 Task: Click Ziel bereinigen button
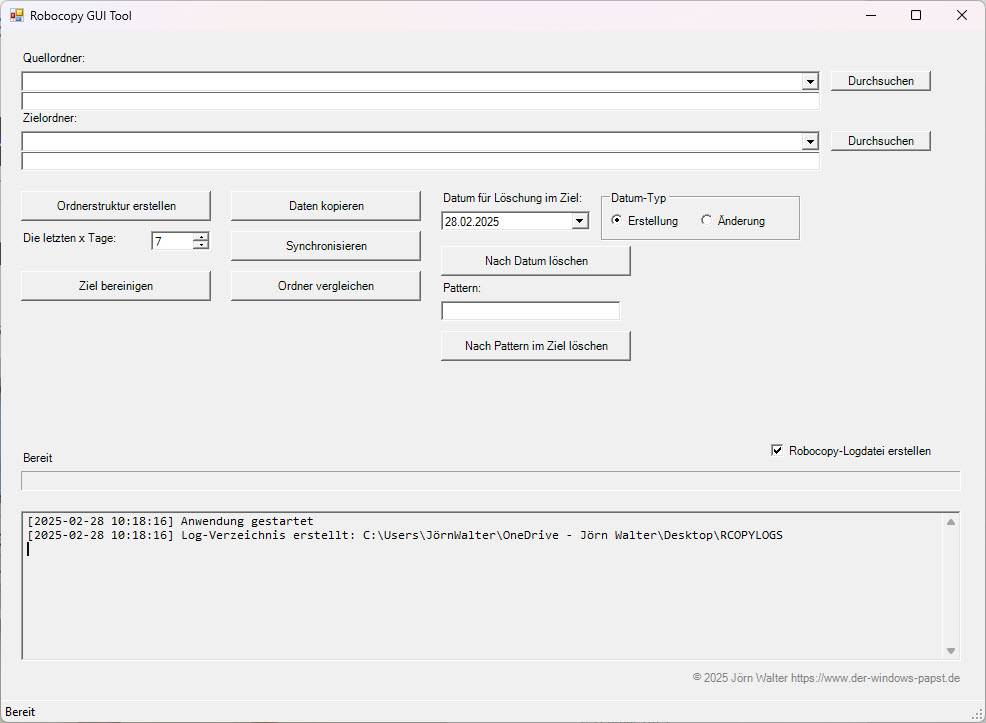(x=116, y=286)
